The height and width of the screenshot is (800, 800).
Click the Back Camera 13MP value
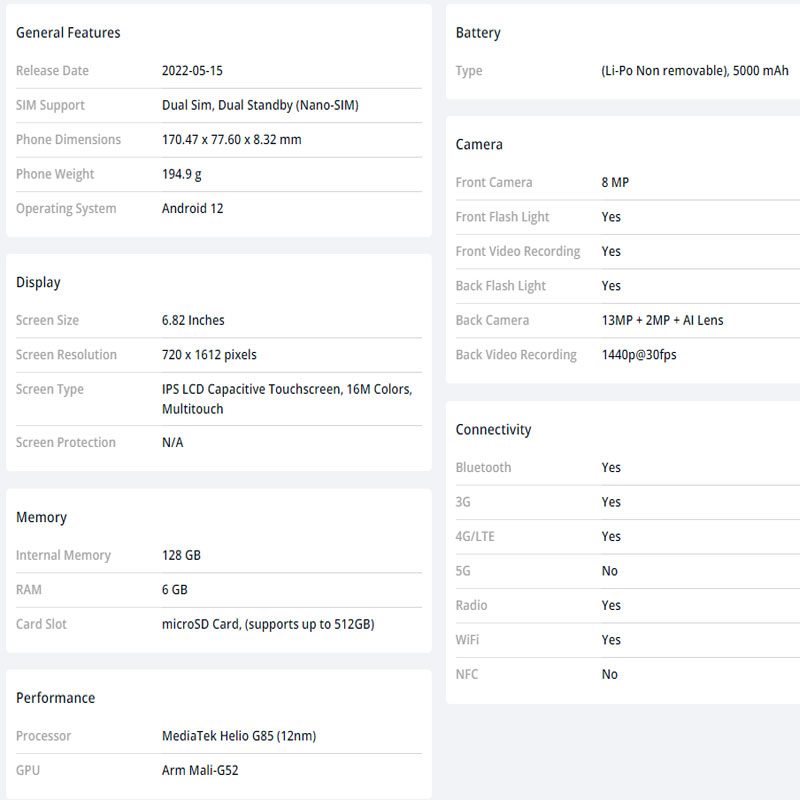point(662,320)
